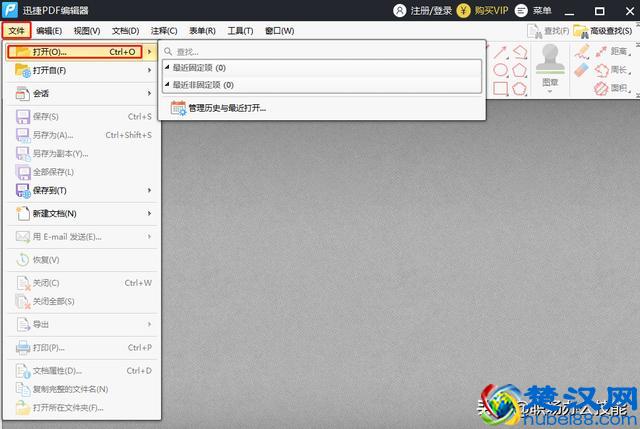640x429 pixels.
Task: Choose 新建文档(N) in File menu
Action: click(82, 213)
